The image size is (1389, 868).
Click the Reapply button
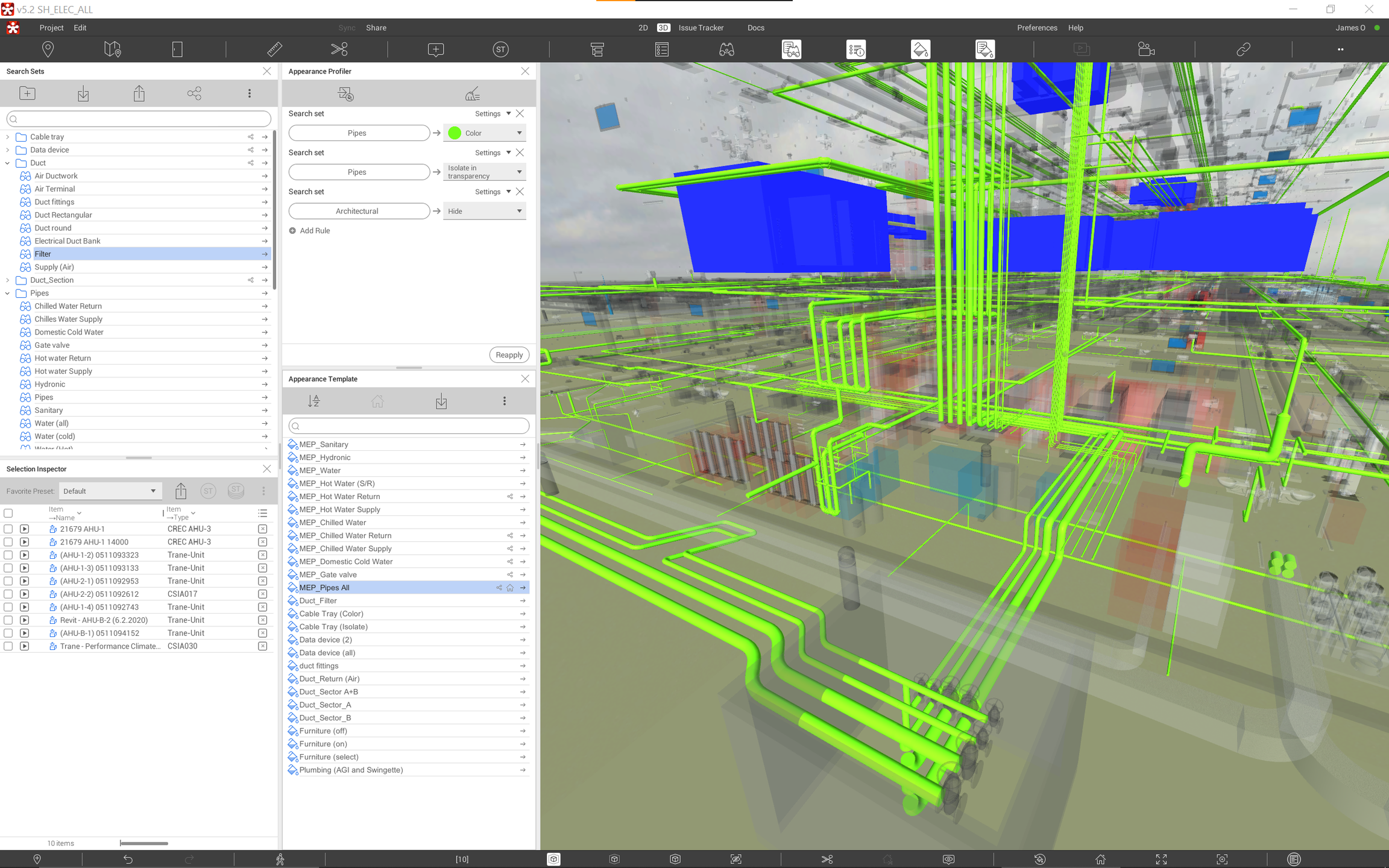point(509,355)
